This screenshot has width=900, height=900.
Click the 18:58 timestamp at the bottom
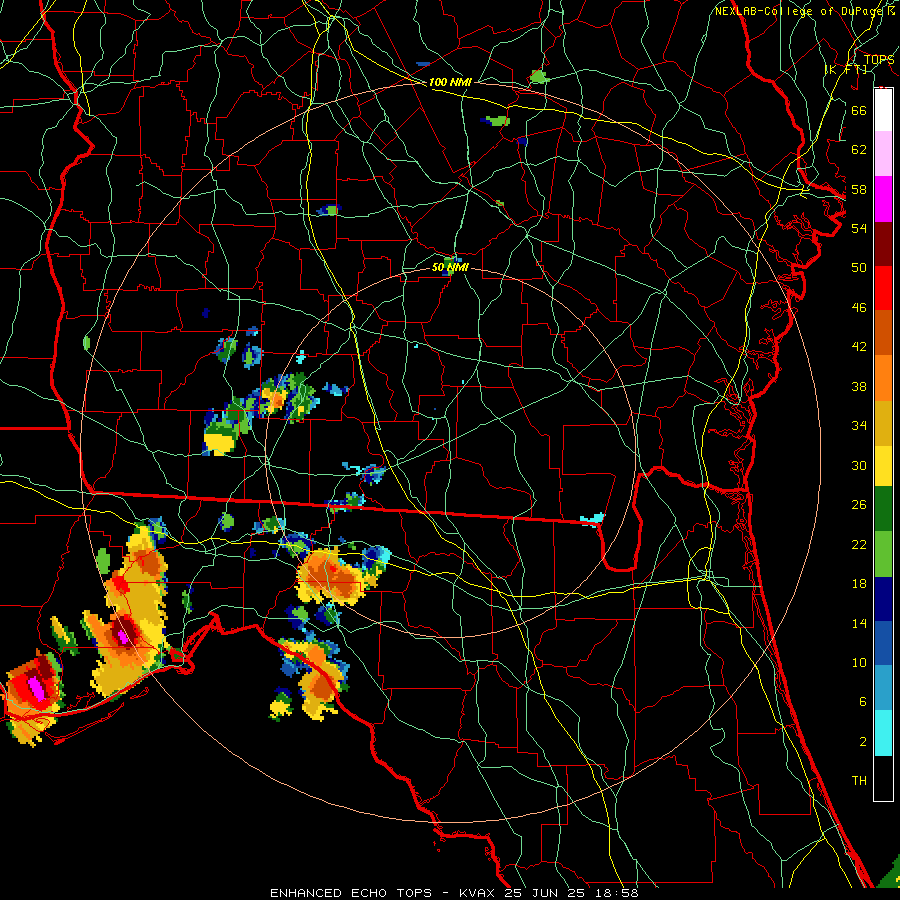point(616,893)
